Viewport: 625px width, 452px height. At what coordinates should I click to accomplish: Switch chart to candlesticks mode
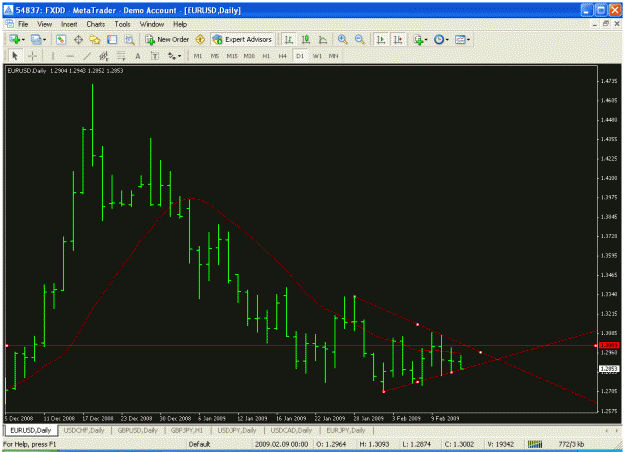[x=306, y=39]
